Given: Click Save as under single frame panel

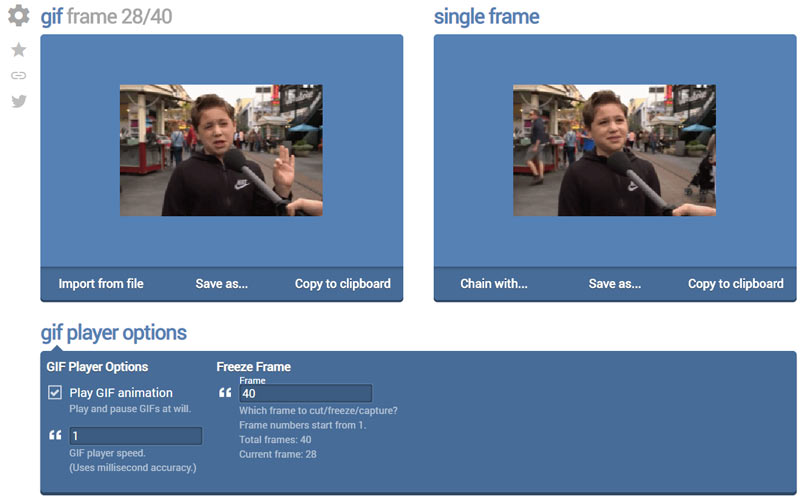Looking at the screenshot, I should click(x=614, y=284).
